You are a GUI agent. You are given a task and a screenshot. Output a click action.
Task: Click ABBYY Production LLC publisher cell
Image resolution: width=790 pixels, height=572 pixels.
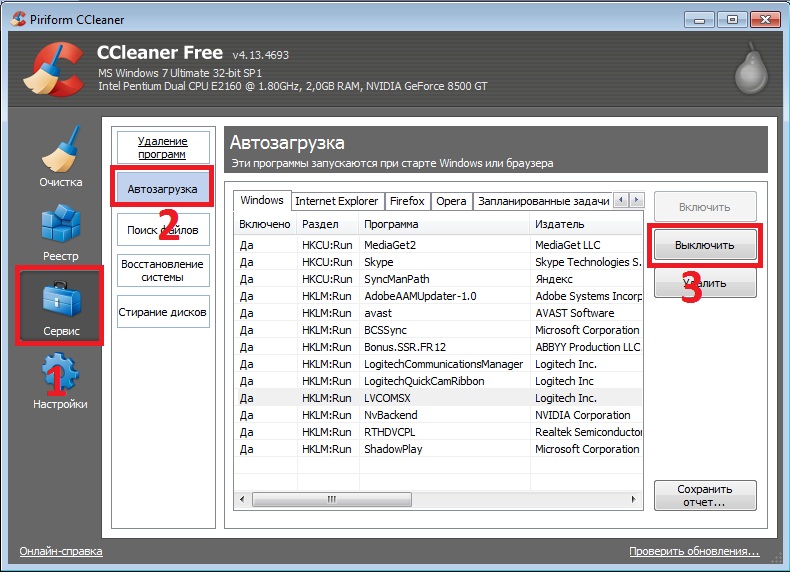tap(587, 347)
